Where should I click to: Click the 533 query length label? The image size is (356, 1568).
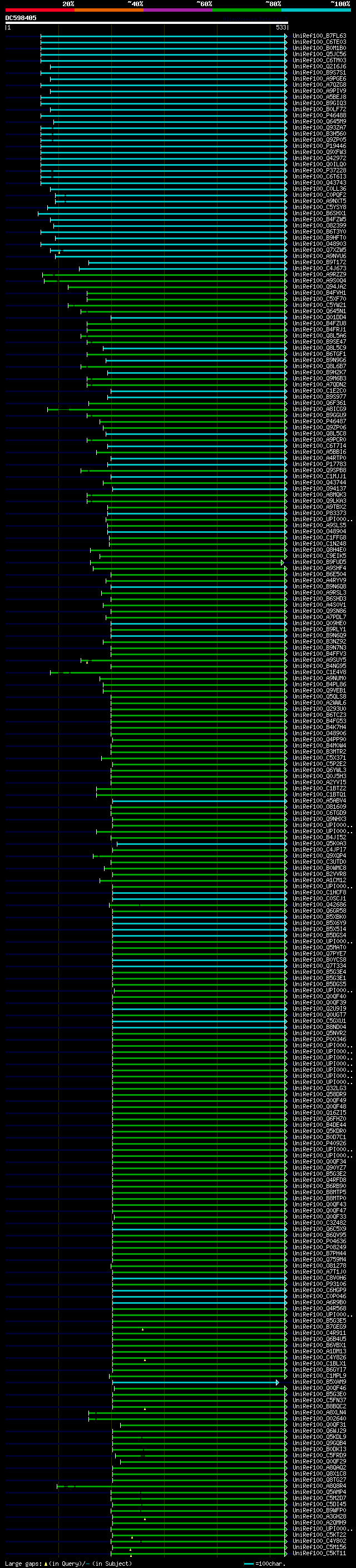tap(280, 27)
